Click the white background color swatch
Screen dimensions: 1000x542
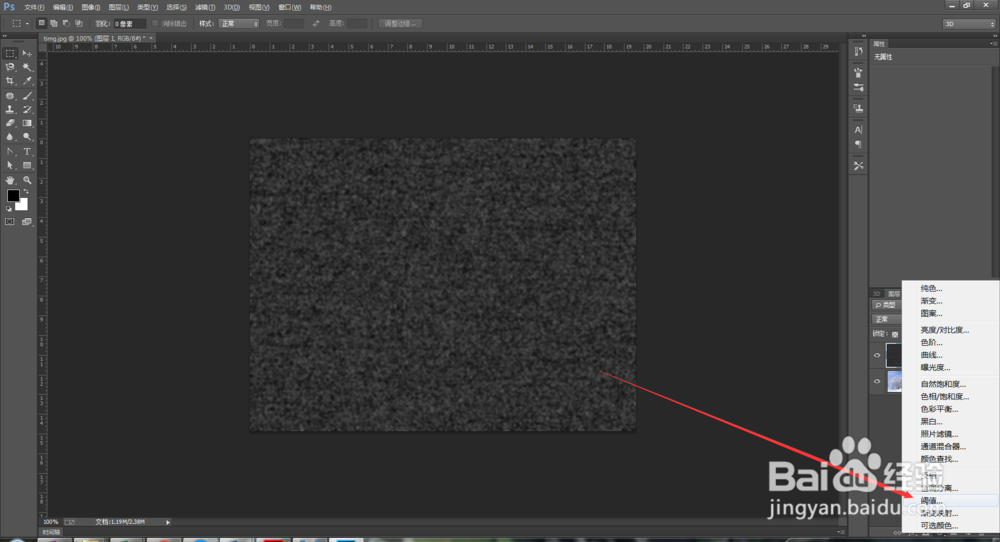pos(23,206)
